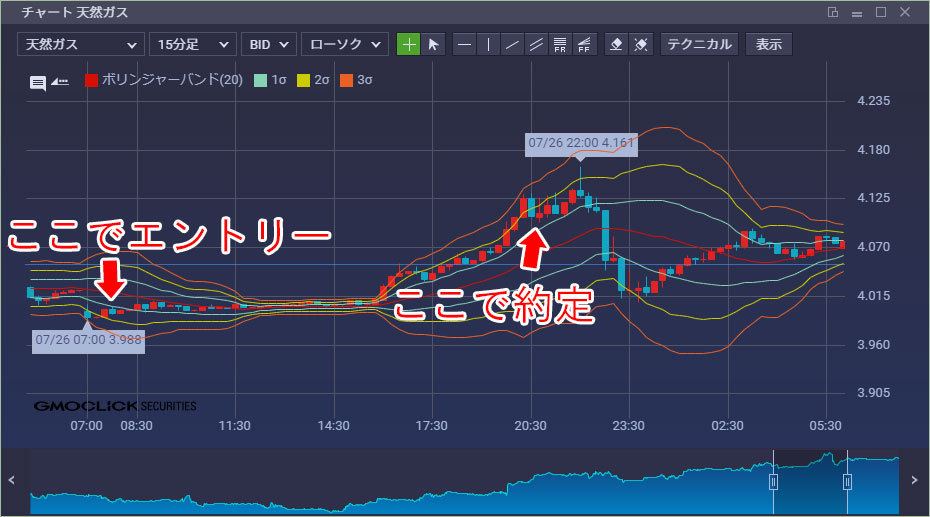This screenshot has height=517, width=930.
Task: Use the eraser to delete one drawing
Action: [x=616, y=44]
